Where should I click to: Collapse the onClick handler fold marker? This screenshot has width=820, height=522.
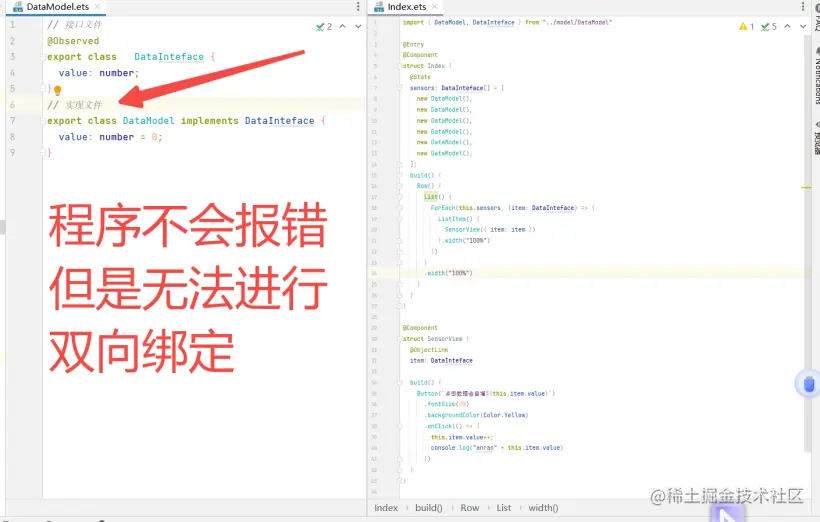400,426
